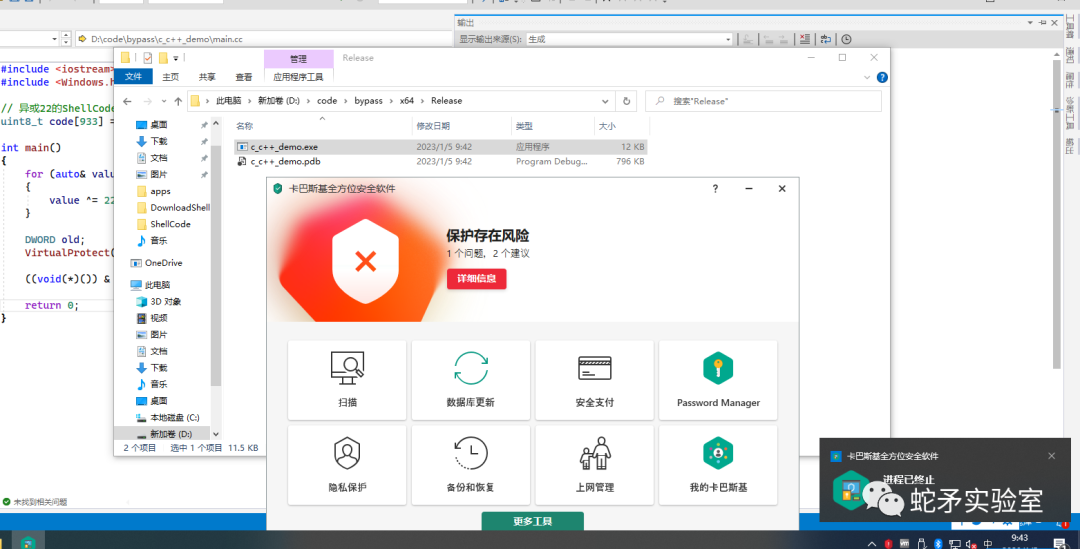Open the File Explorer help icon
Viewport: 1080px width, 549px height.
tap(882, 77)
